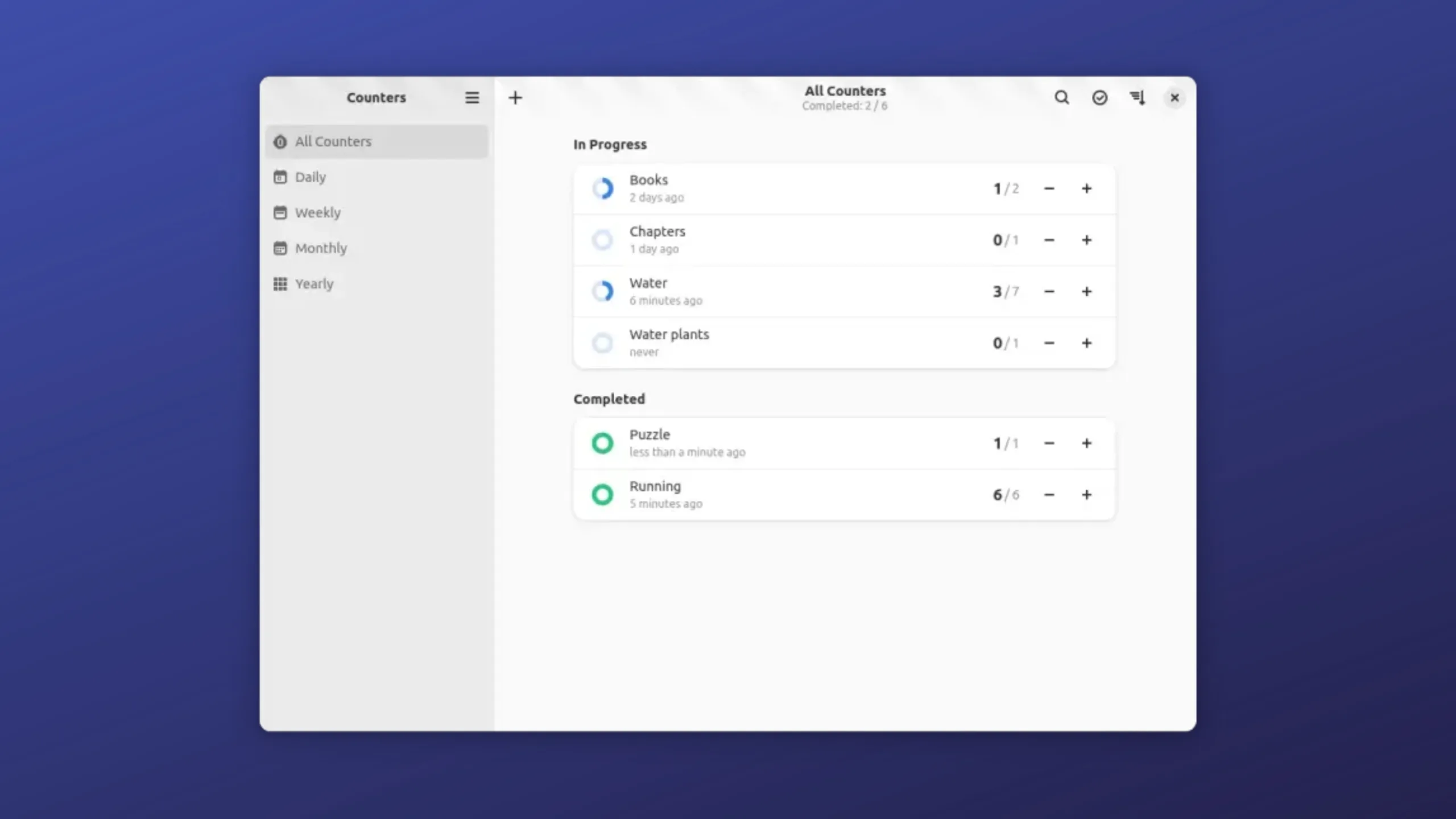Click the Puzzle completed green ring

602,443
